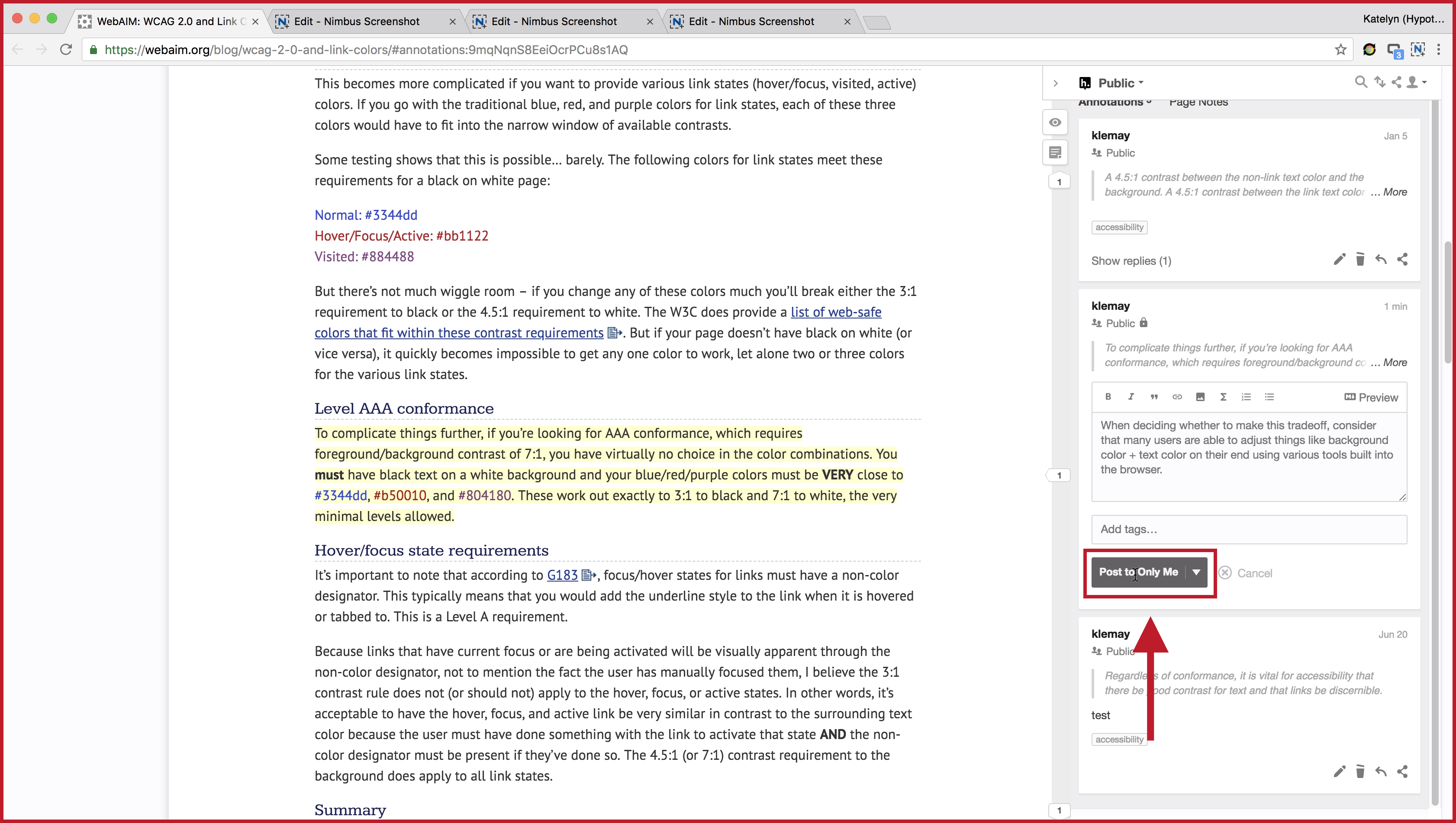Click the accessibility tag on Jun 20 annotation

1119,739
